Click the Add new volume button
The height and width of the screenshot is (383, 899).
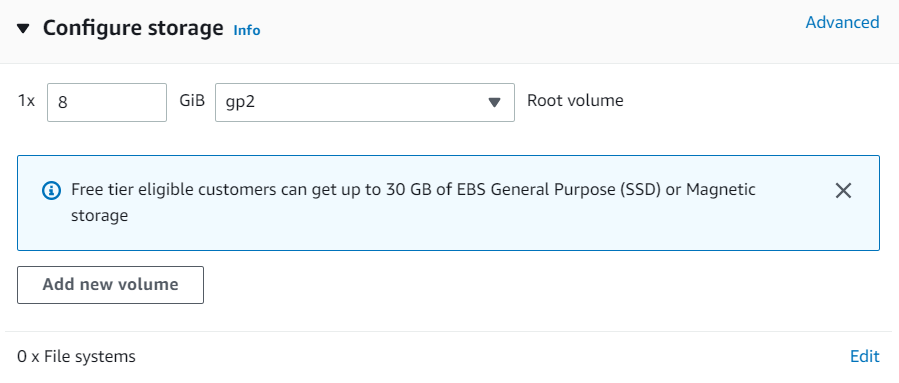coord(110,284)
